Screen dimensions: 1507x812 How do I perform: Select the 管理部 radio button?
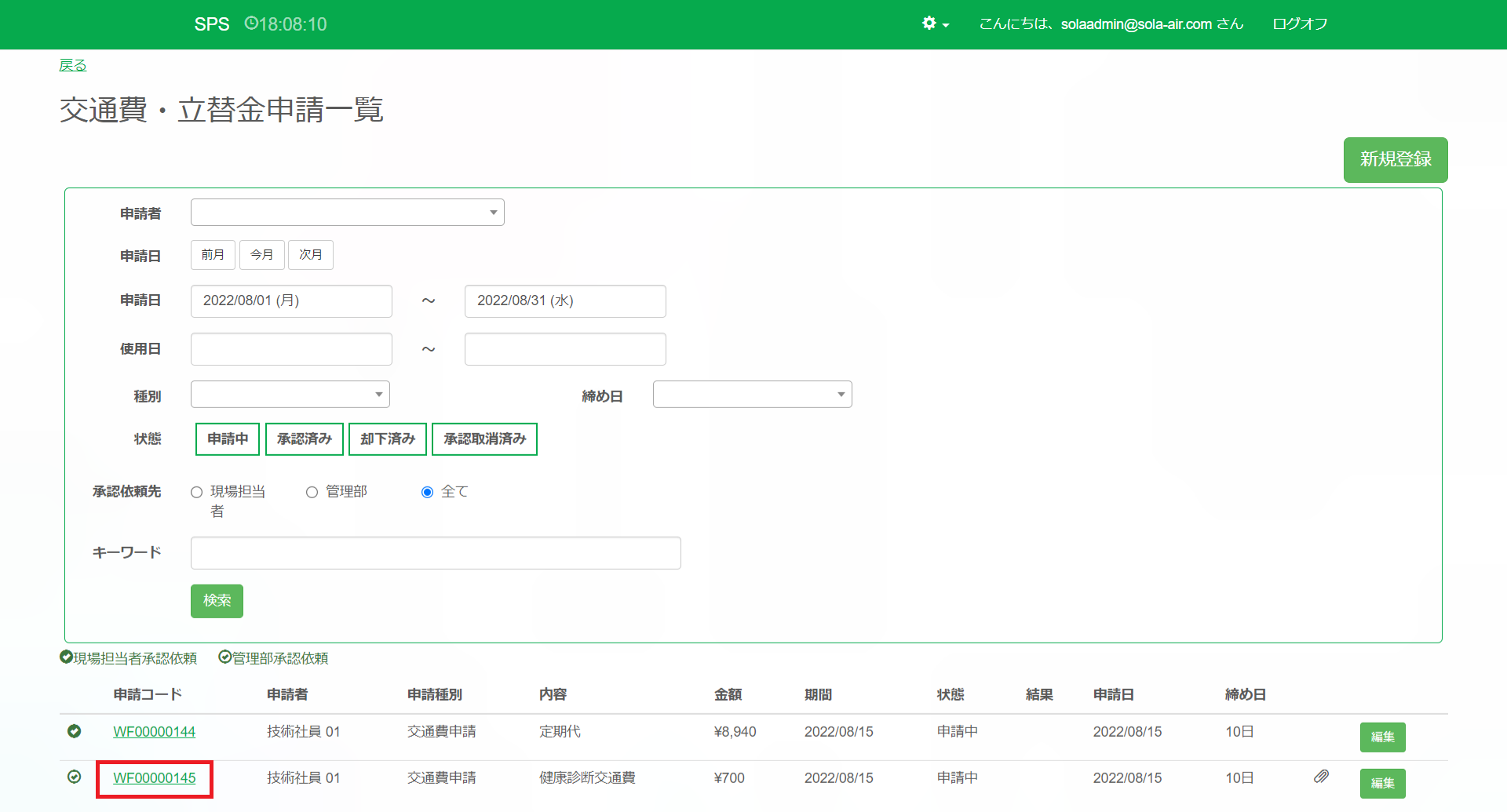pos(312,493)
